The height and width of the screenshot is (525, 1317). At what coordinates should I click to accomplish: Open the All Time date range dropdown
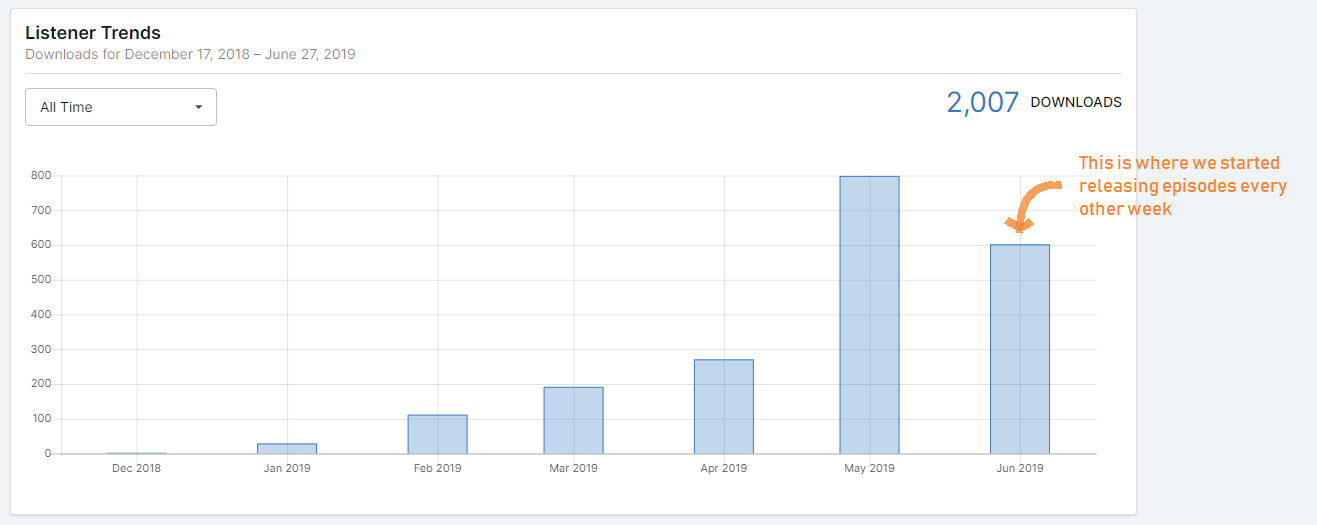(x=120, y=107)
